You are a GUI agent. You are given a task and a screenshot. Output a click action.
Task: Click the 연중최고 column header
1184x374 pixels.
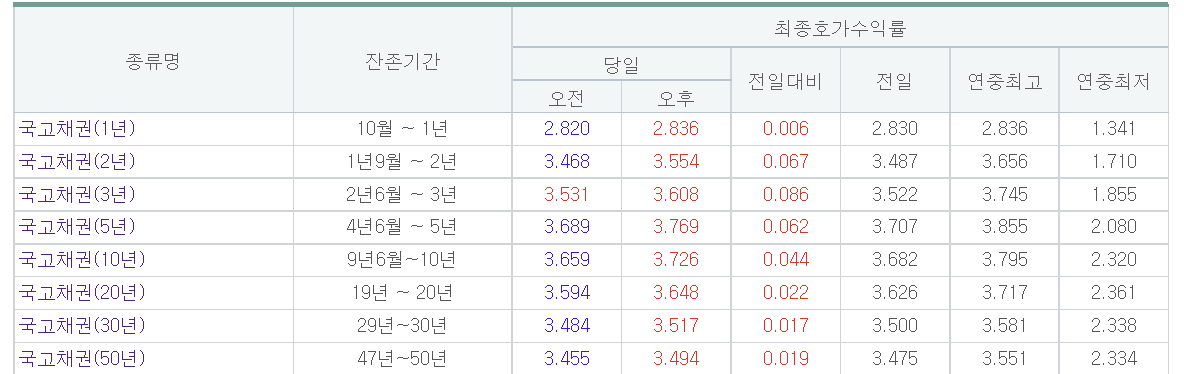(1004, 81)
